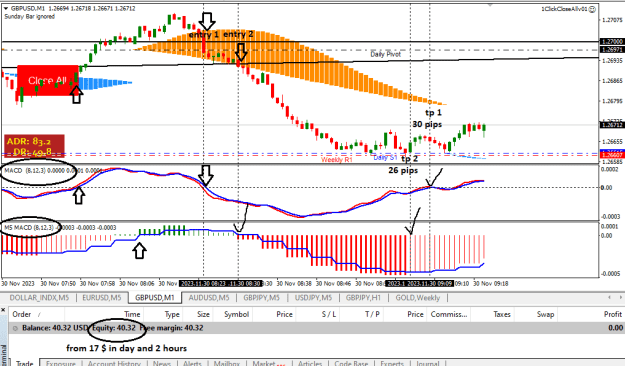This screenshot has height=366, width=625.
Task: Switch to the DOLLAR_INDX,M5 chart tab
Action: point(39,298)
